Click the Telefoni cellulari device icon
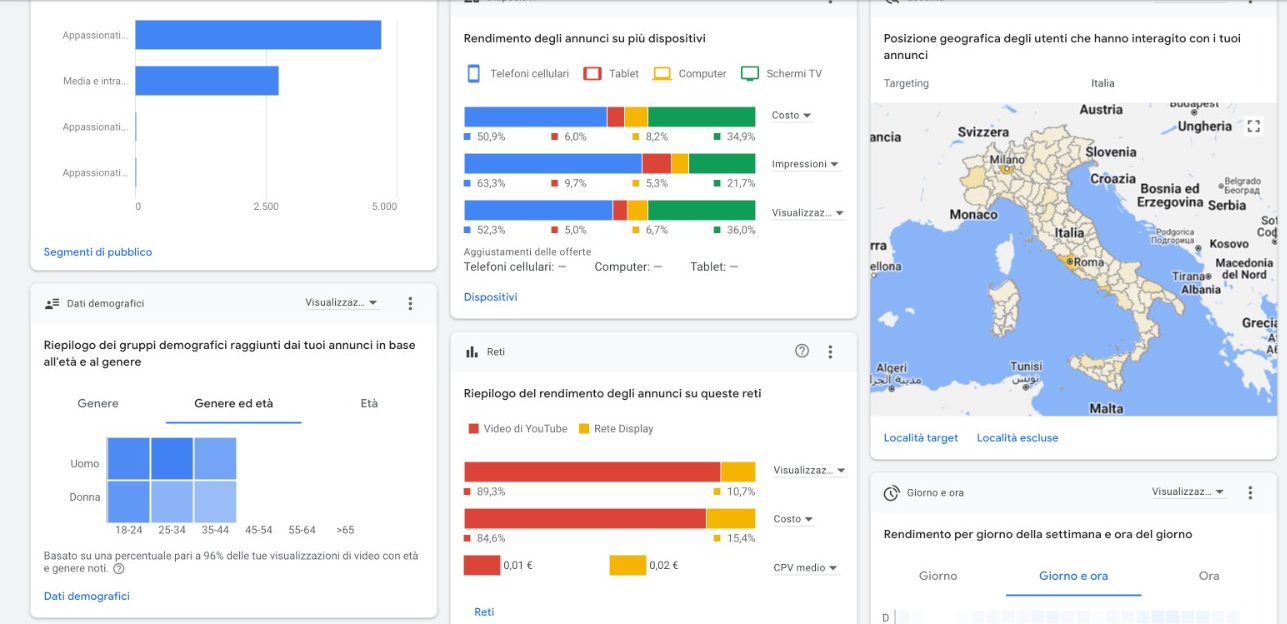 [474, 73]
